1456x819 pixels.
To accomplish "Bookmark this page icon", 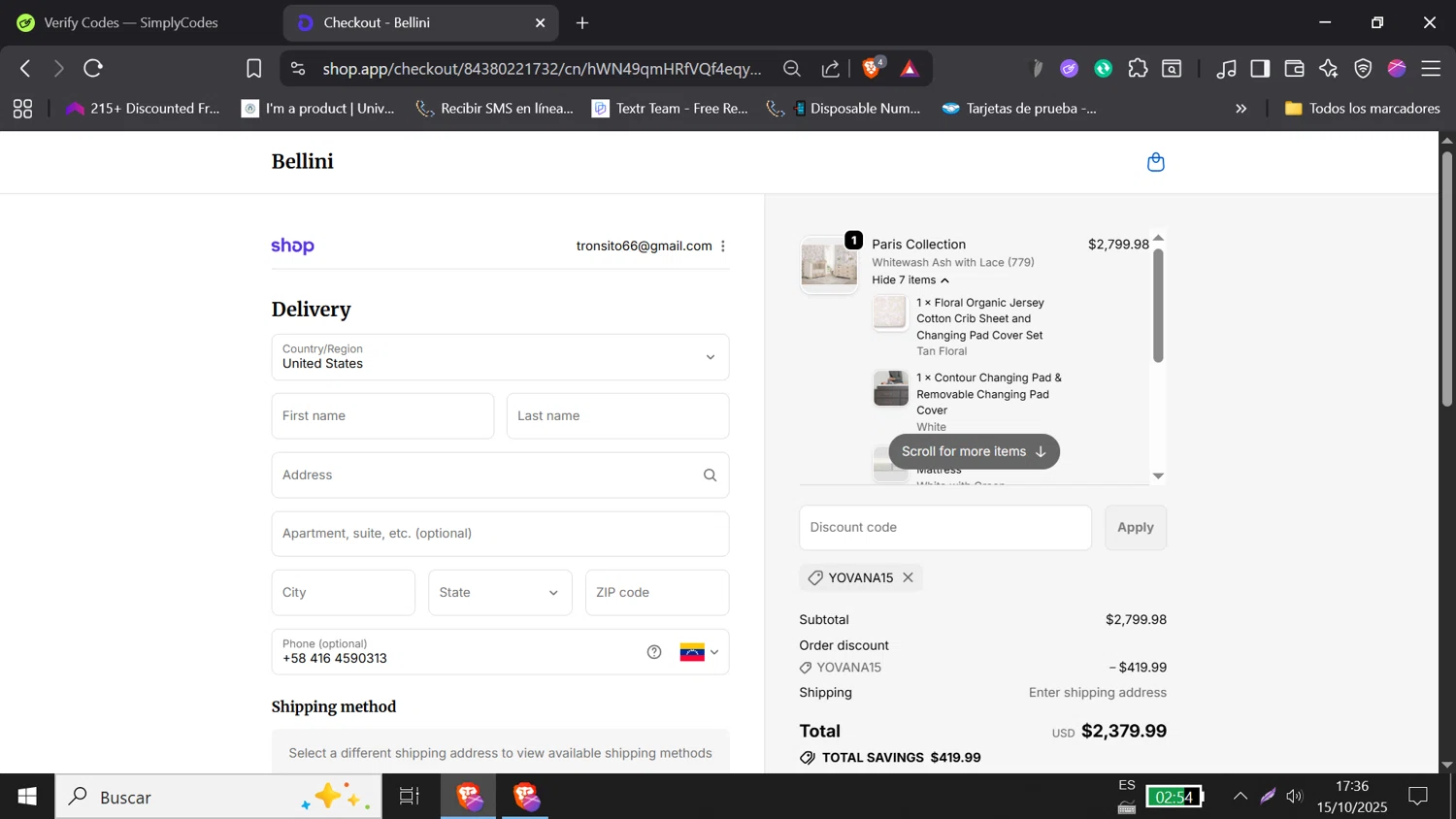I will 253,68.
